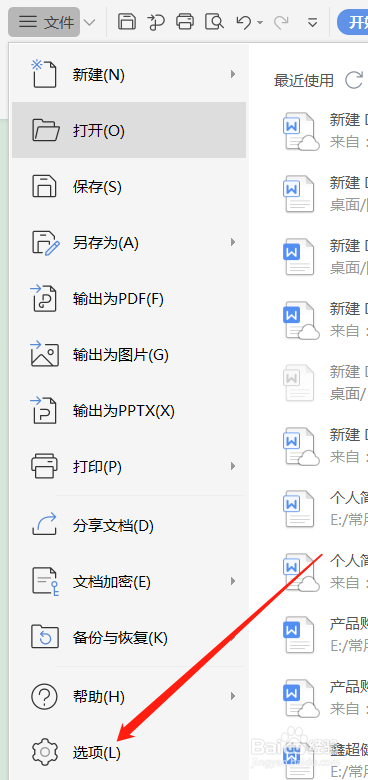The width and height of the screenshot is (368, 780).
Task: Open the first 个人简 recent file from E:/常用
Action: tap(325, 508)
